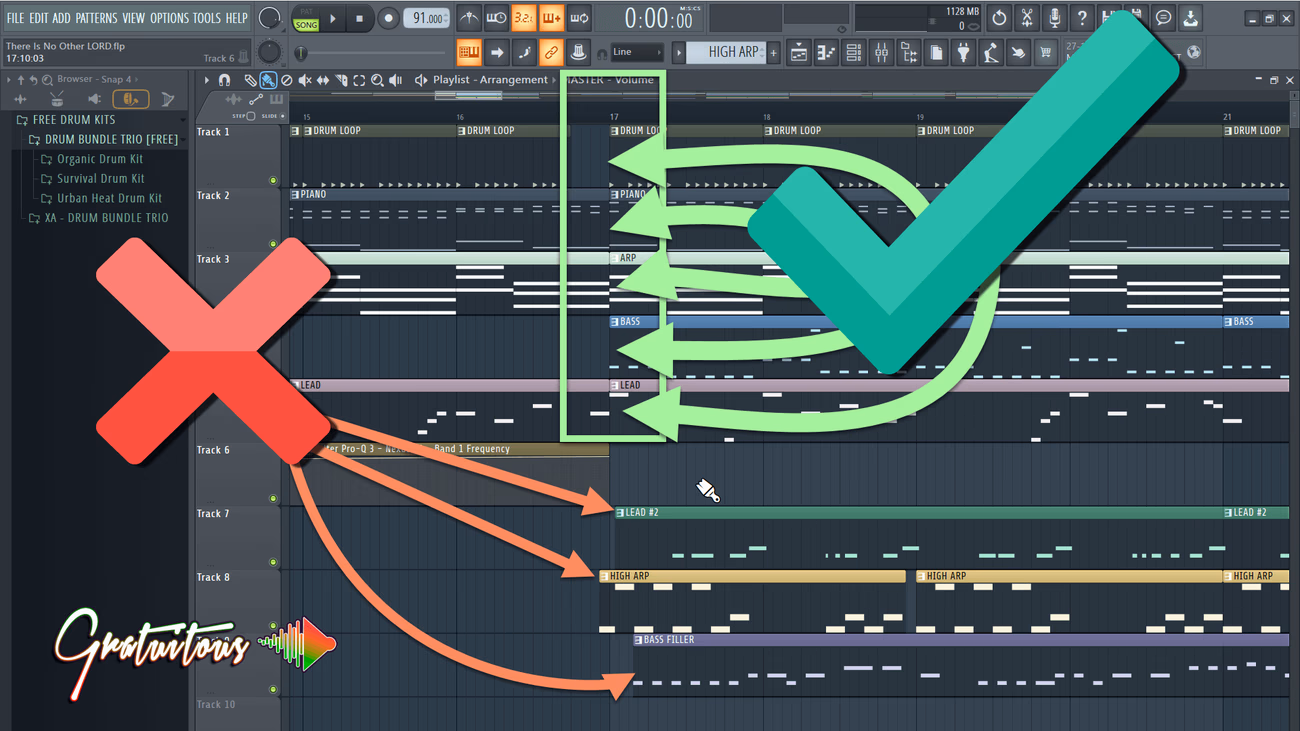This screenshot has width=1300, height=731.
Task: Toggle the recording countdown button
Action: click(524, 18)
